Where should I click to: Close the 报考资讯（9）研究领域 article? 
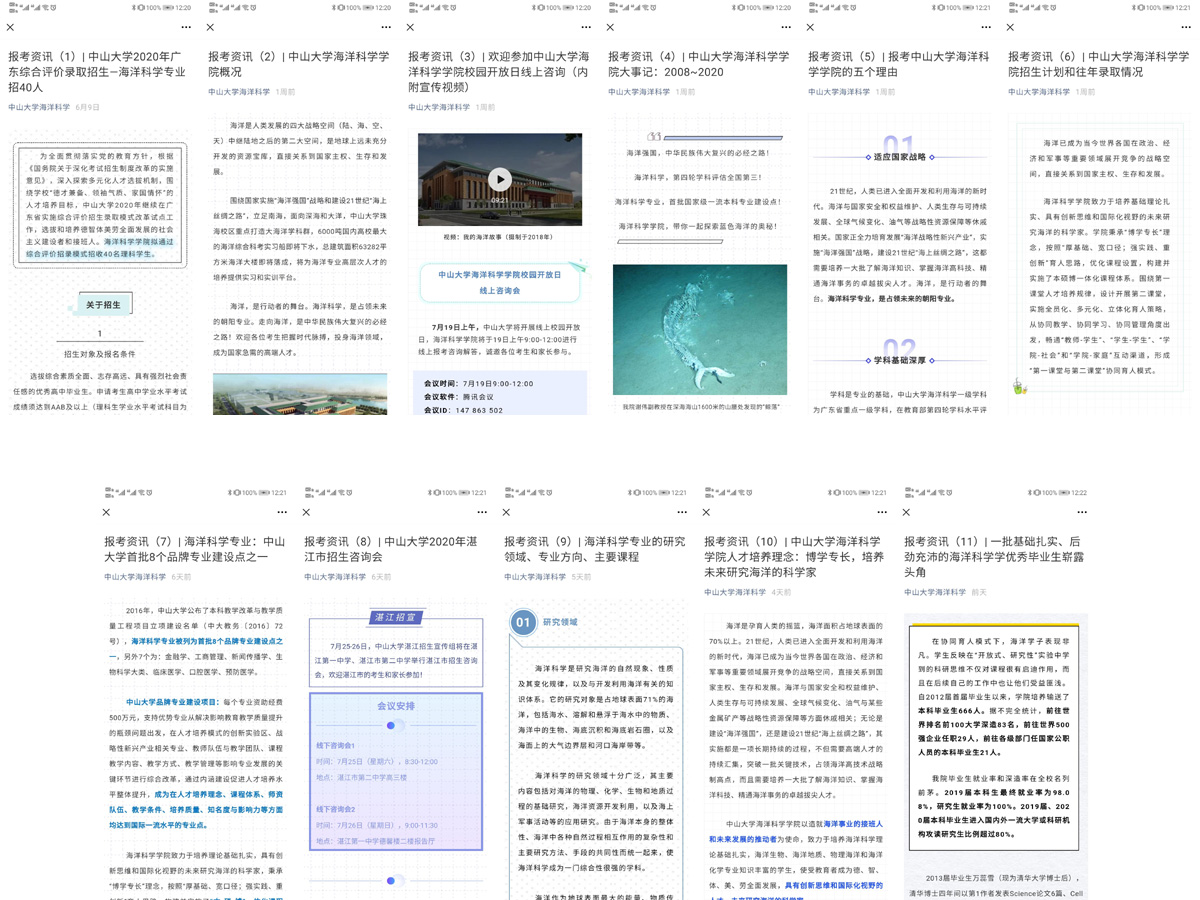tap(507, 513)
